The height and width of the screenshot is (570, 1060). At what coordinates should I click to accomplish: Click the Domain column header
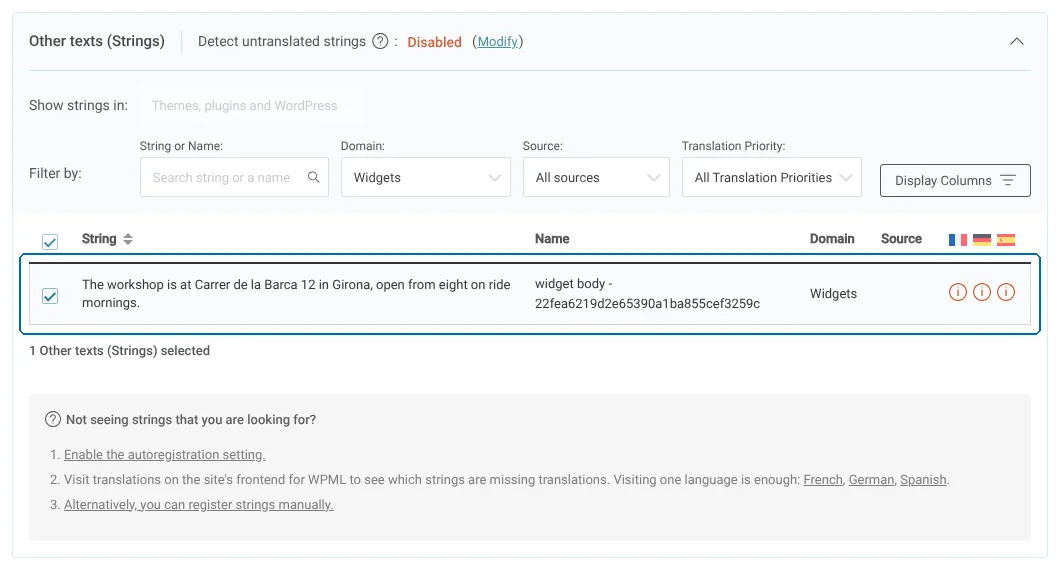tap(832, 239)
